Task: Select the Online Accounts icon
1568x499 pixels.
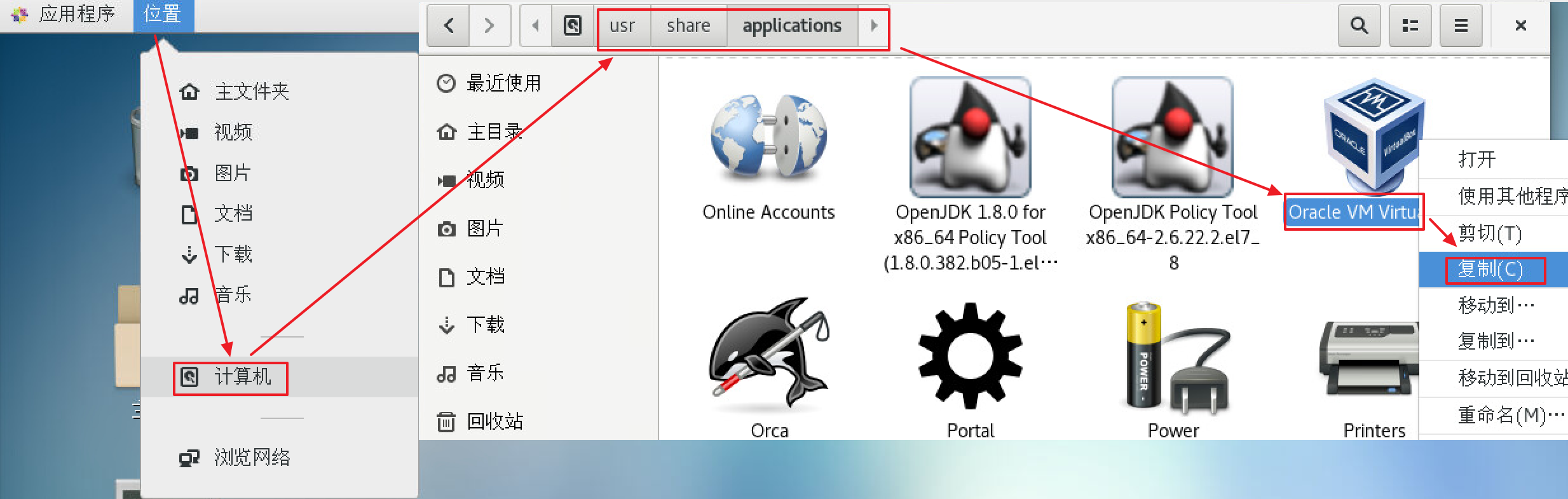Action: (x=768, y=137)
